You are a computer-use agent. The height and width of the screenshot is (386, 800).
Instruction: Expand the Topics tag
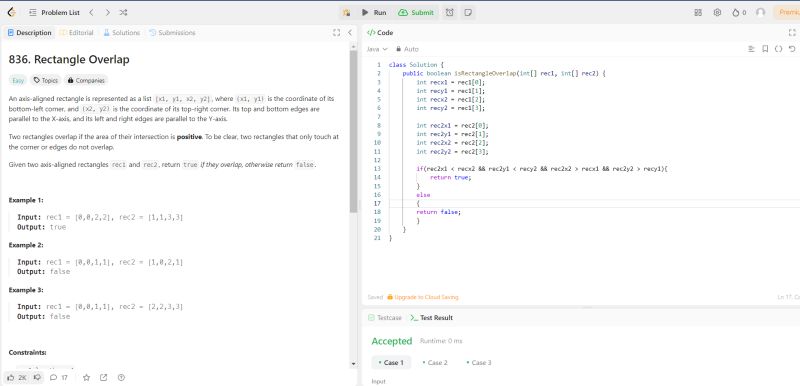(45, 81)
